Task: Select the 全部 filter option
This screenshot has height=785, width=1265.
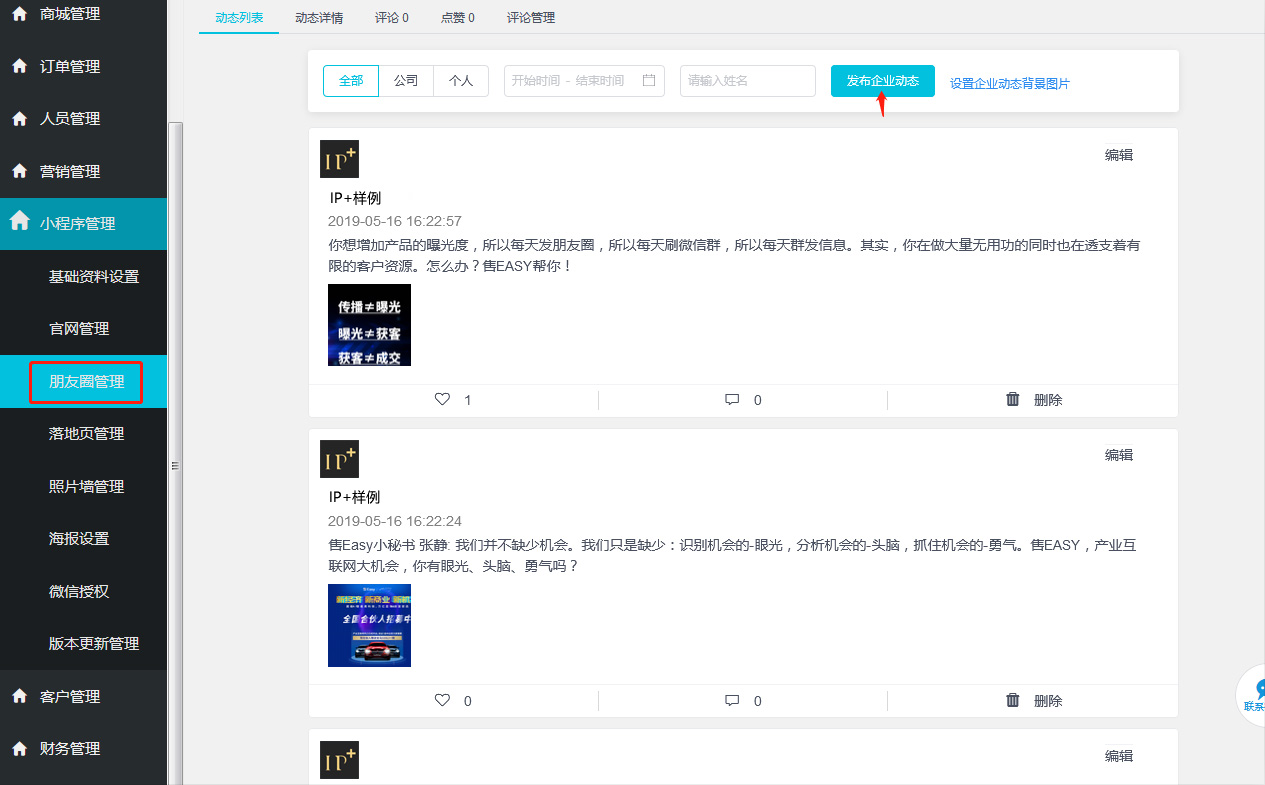Action: (x=351, y=81)
